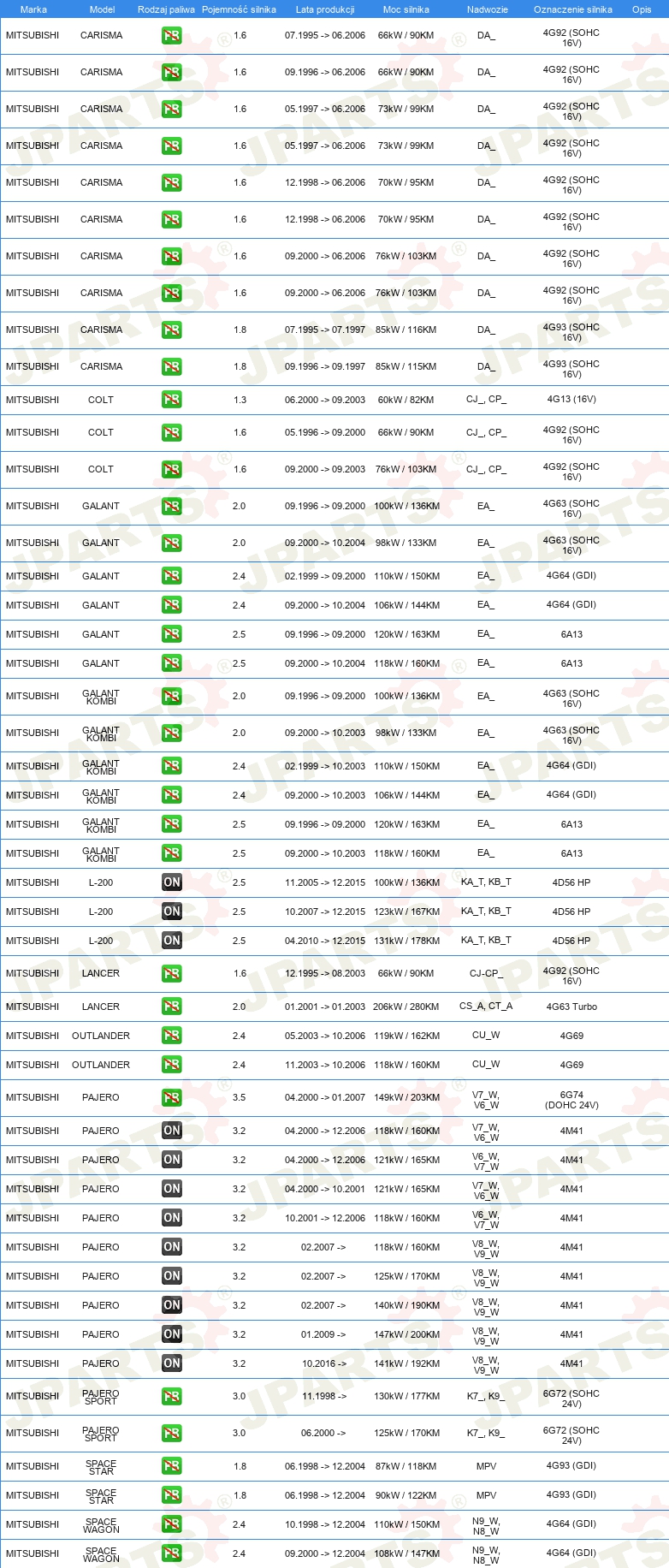The height and width of the screenshot is (1568, 669).
Task: Click the 'CS_A, CT_A' body code cell
Action: pos(486,1007)
